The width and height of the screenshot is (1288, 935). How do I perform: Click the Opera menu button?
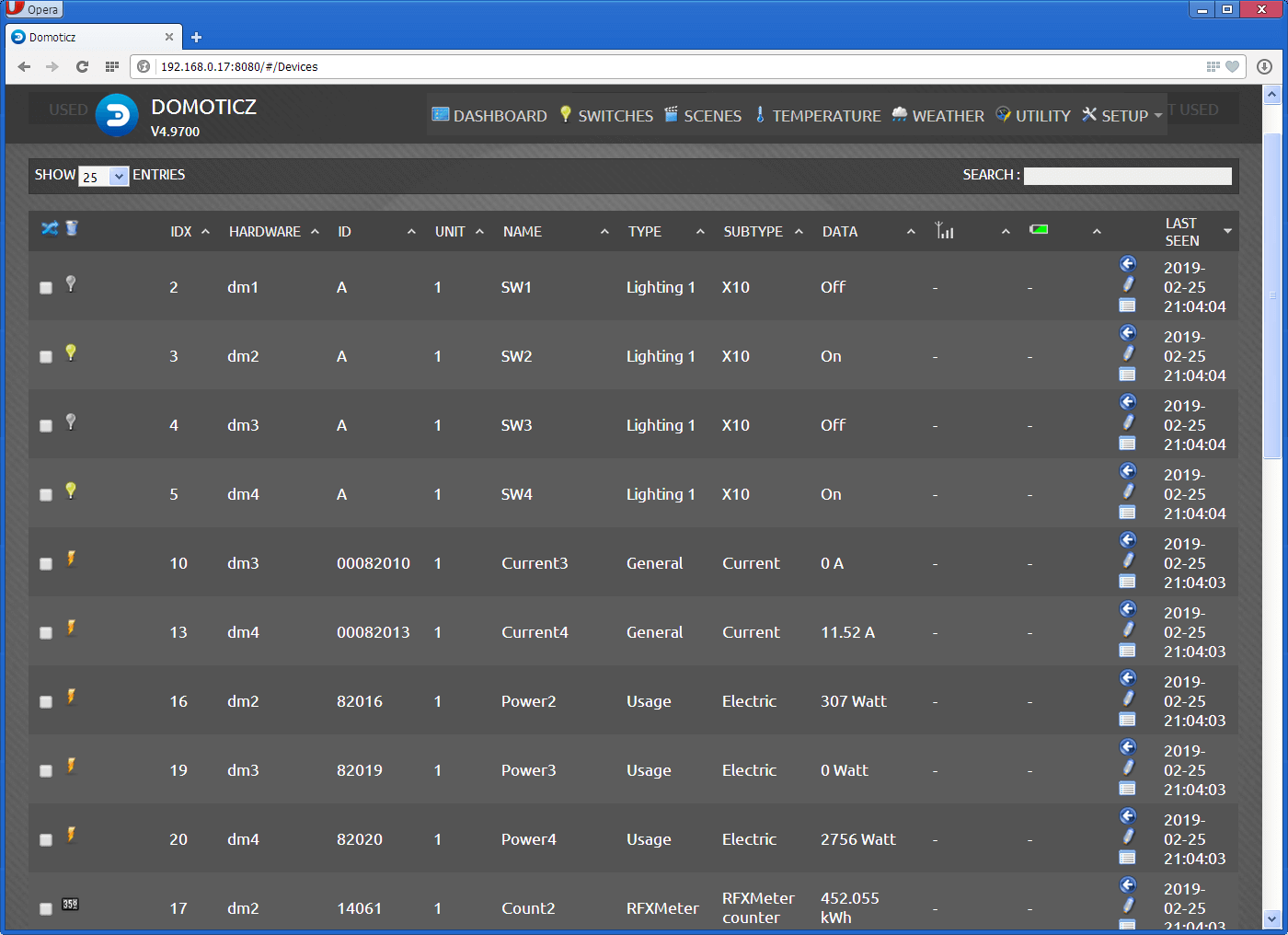(32, 9)
